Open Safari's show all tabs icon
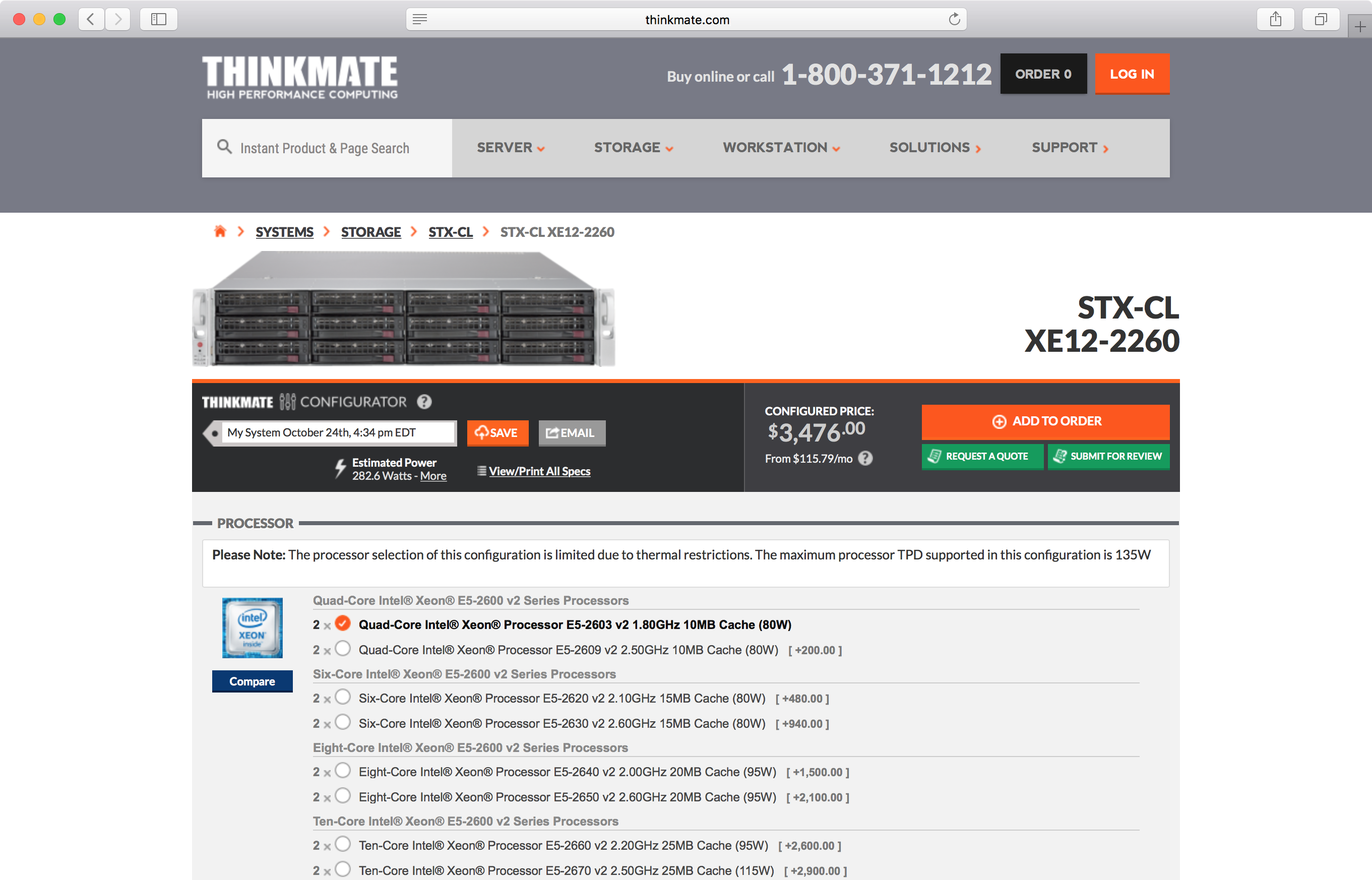Image resolution: width=1372 pixels, height=880 pixels. click(x=1321, y=20)
